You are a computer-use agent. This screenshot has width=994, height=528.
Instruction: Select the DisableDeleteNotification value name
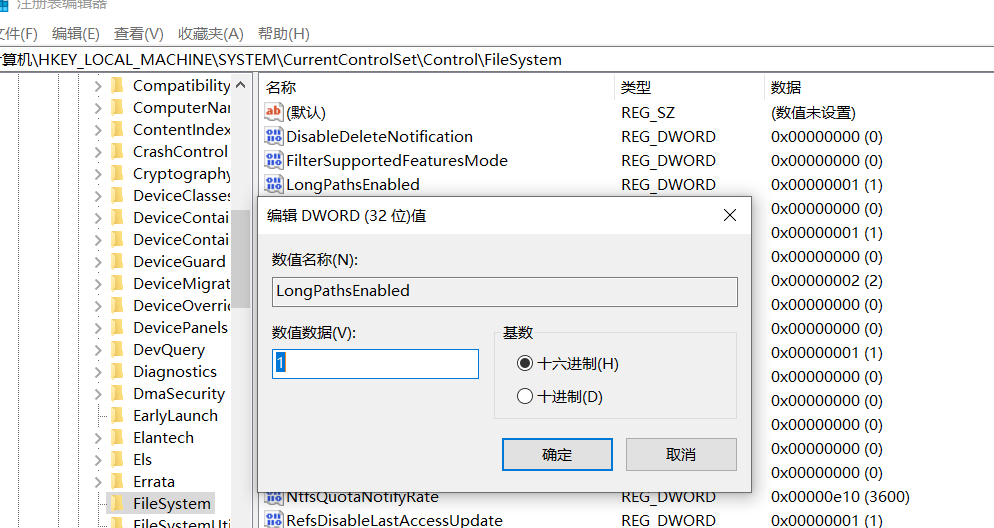[x=379, y=136]
